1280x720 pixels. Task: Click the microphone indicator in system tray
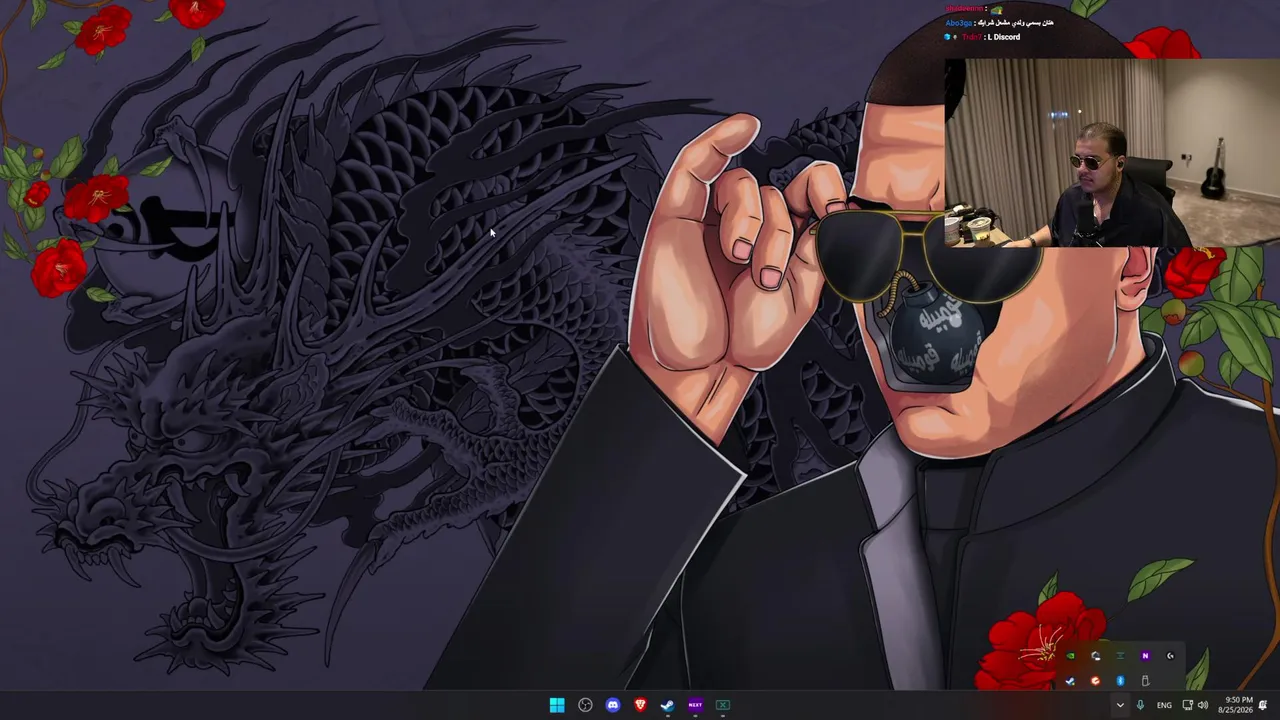click(1140, 705)
